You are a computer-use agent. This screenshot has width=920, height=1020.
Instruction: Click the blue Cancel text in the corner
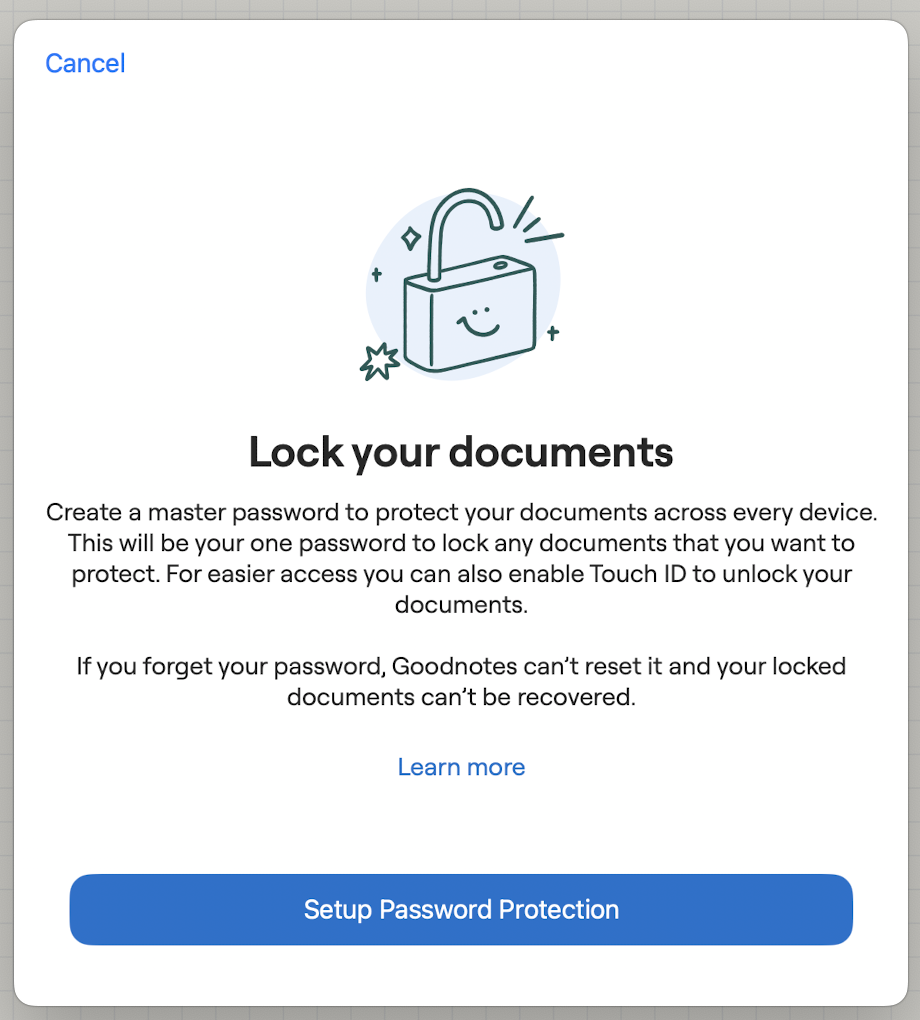84,62
